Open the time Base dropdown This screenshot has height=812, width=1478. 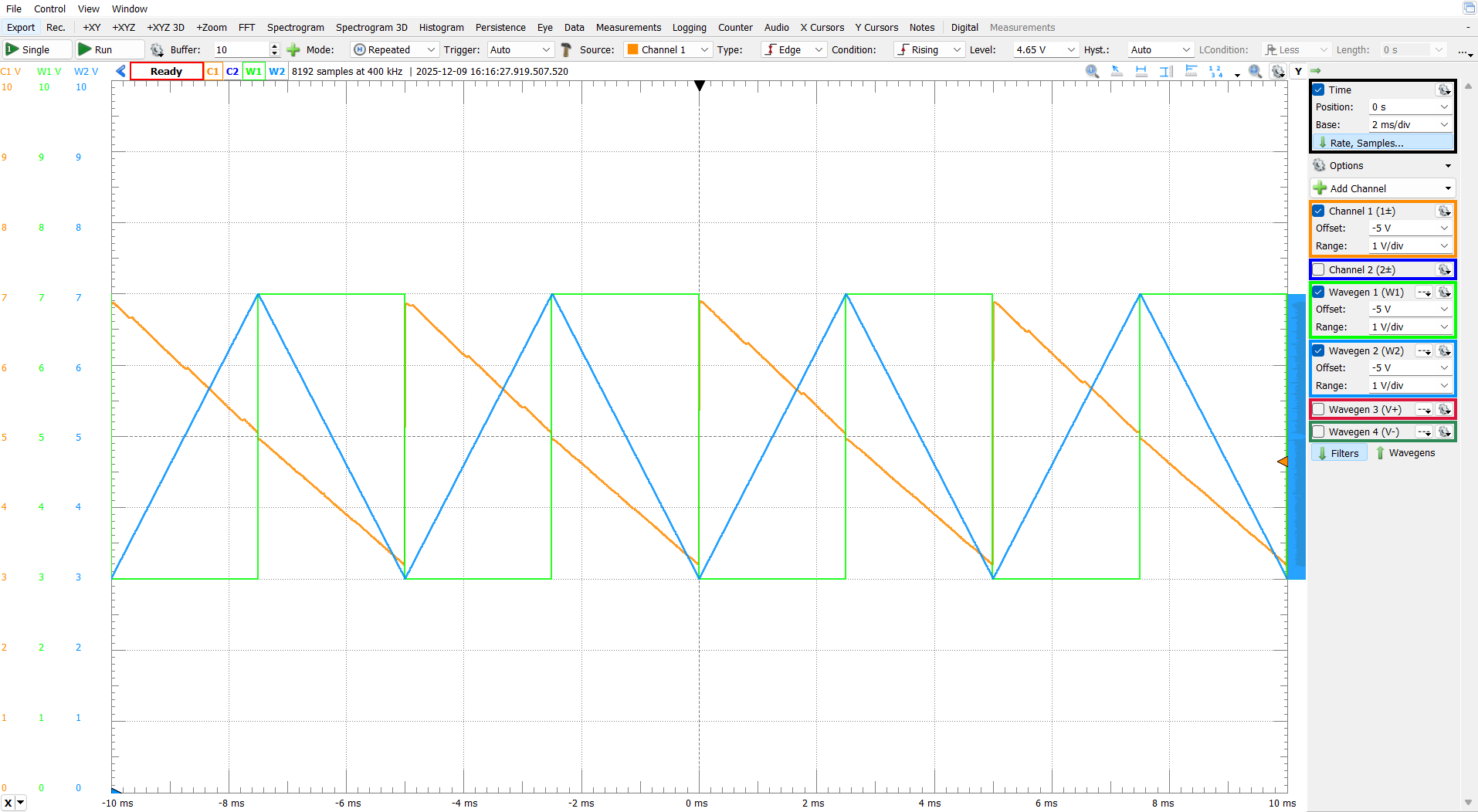coord(1409,125)
